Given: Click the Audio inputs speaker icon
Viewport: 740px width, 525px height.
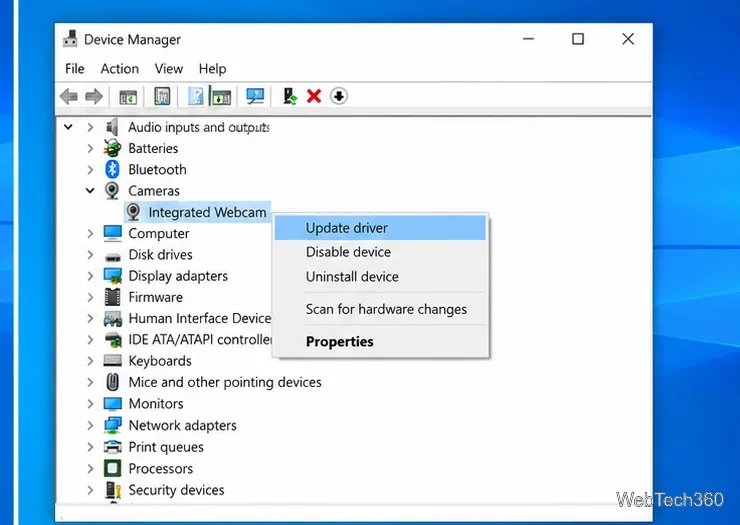Looking at the screenshot, I should [112, 127].
